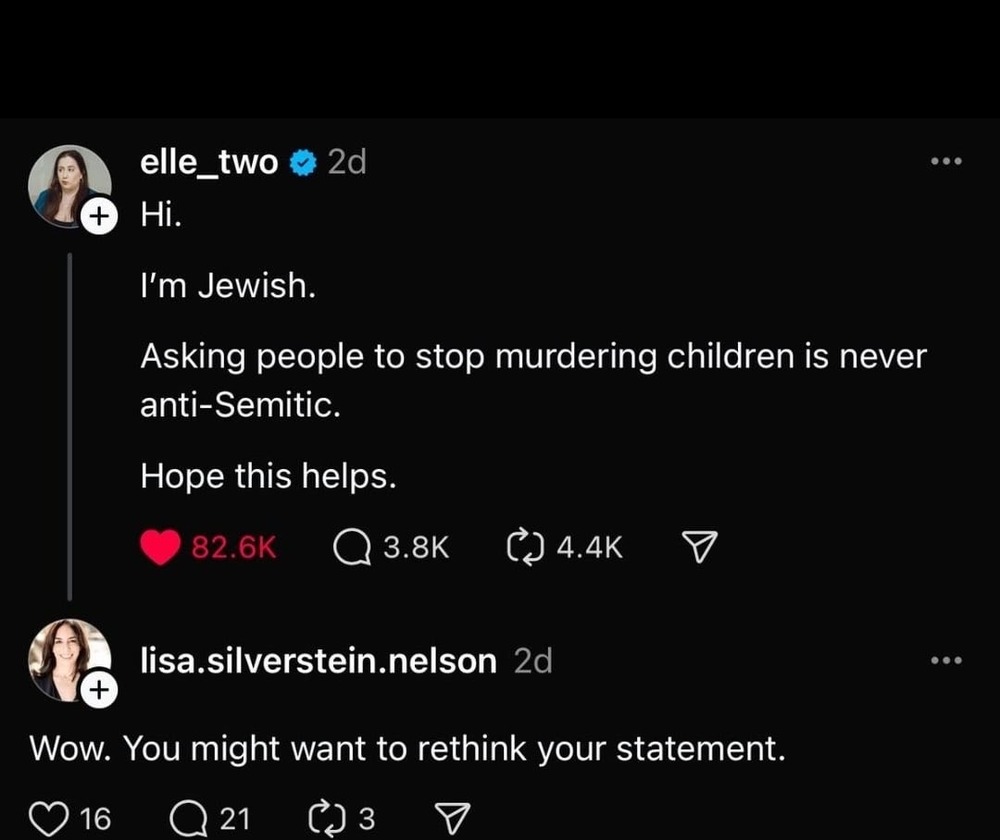Click the 2d timestamp on elle_two's post
This screenshot has height=840, width=1000.
pyautogui.click(x=347, y=162)
